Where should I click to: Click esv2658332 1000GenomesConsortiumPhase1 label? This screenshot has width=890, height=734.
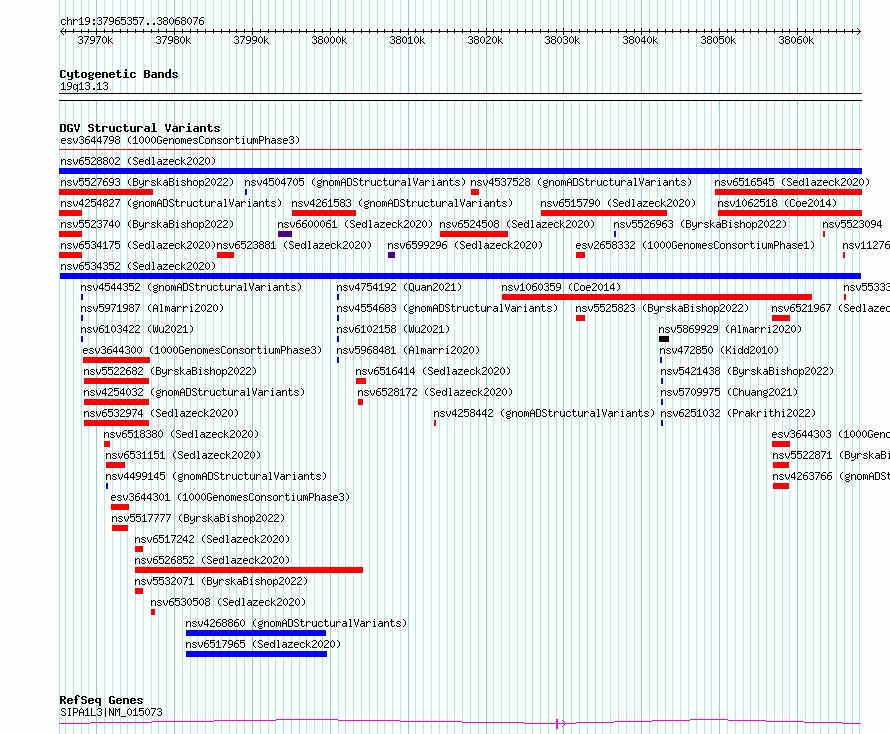pos(695,245)
